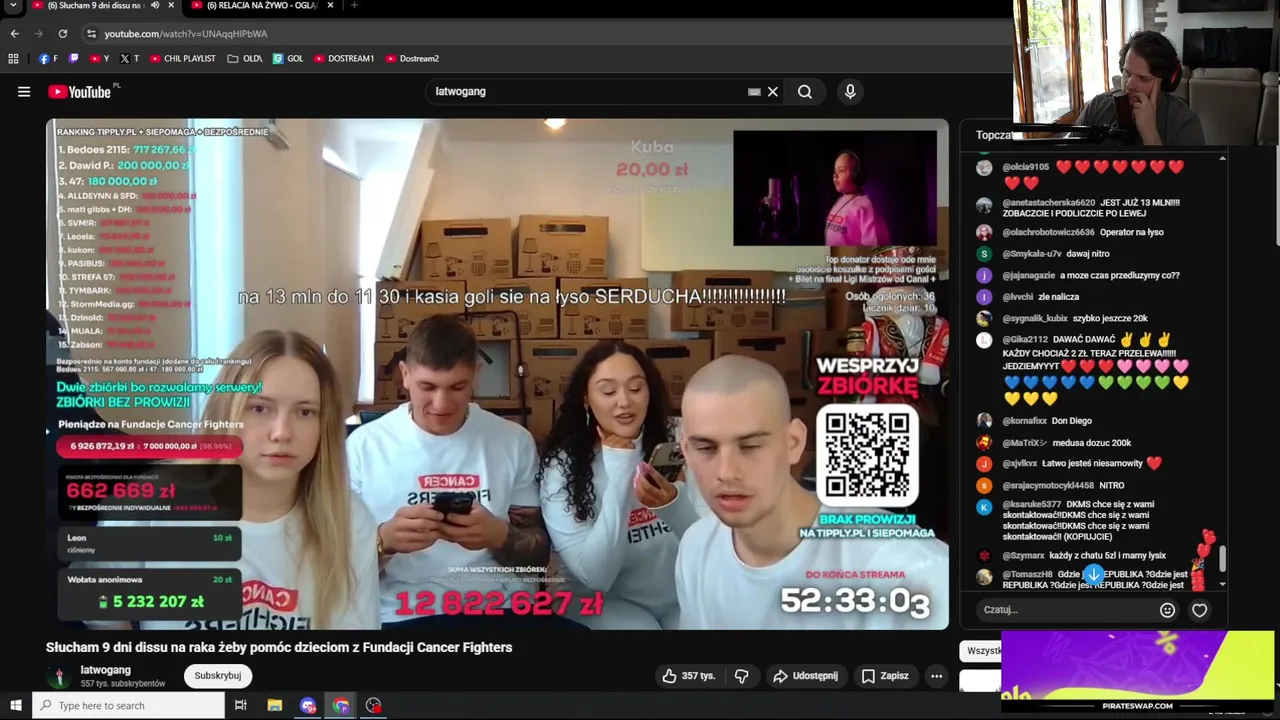Open @olcia9105 chat author name

(x=1026, y=167)
